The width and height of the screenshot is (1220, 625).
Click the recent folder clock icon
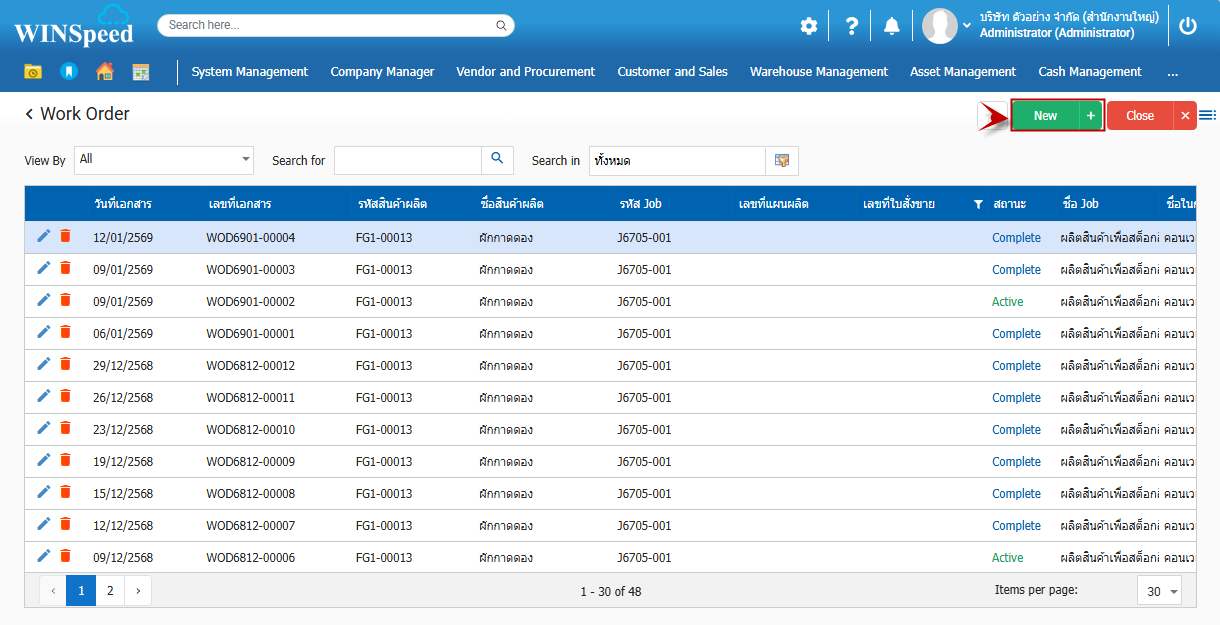[x=33, y=72]
